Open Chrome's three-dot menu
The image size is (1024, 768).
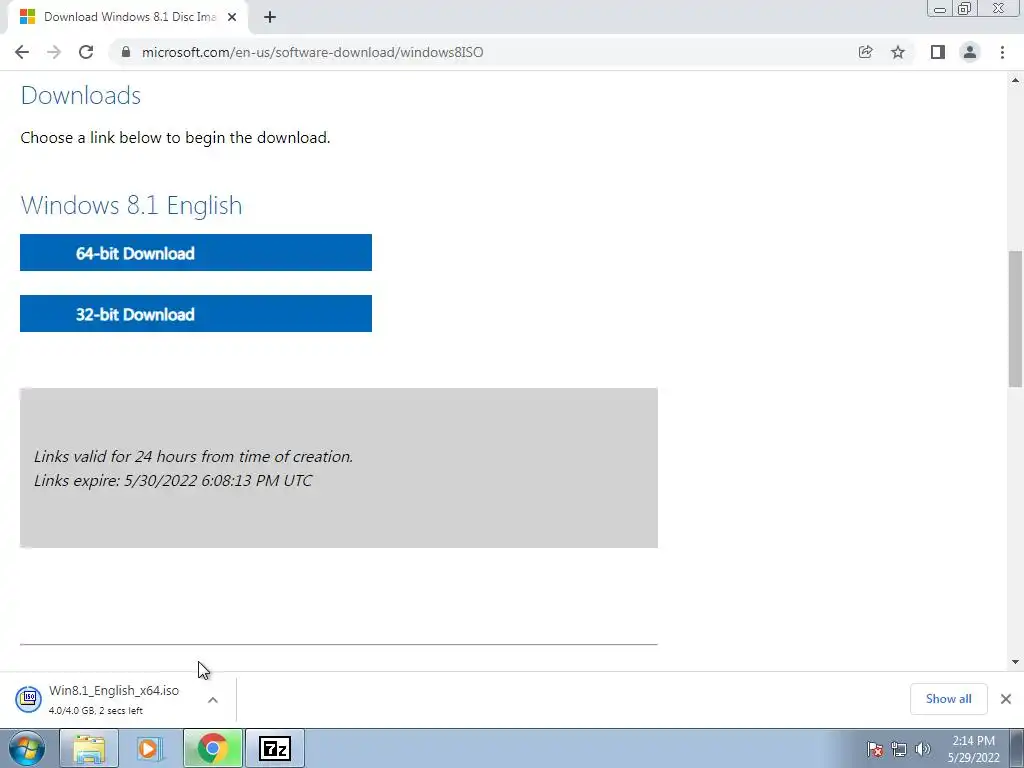tap(1002, 52)
